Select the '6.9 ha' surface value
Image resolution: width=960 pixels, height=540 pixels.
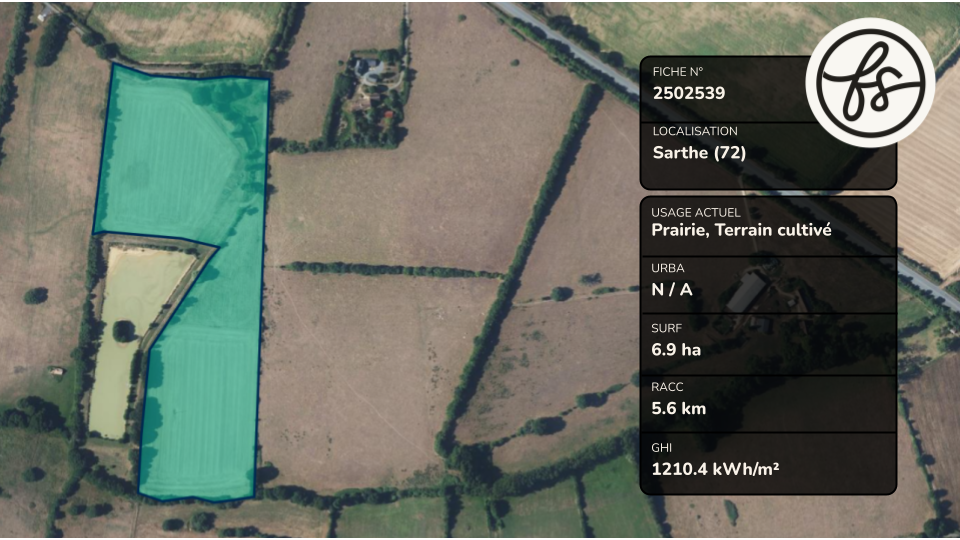(676, 350)
